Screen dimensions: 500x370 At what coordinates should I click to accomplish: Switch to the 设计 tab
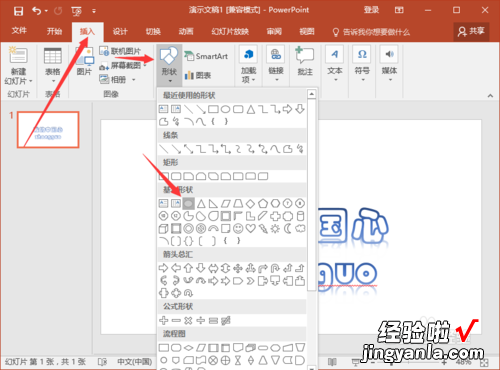tap(120, 32)
